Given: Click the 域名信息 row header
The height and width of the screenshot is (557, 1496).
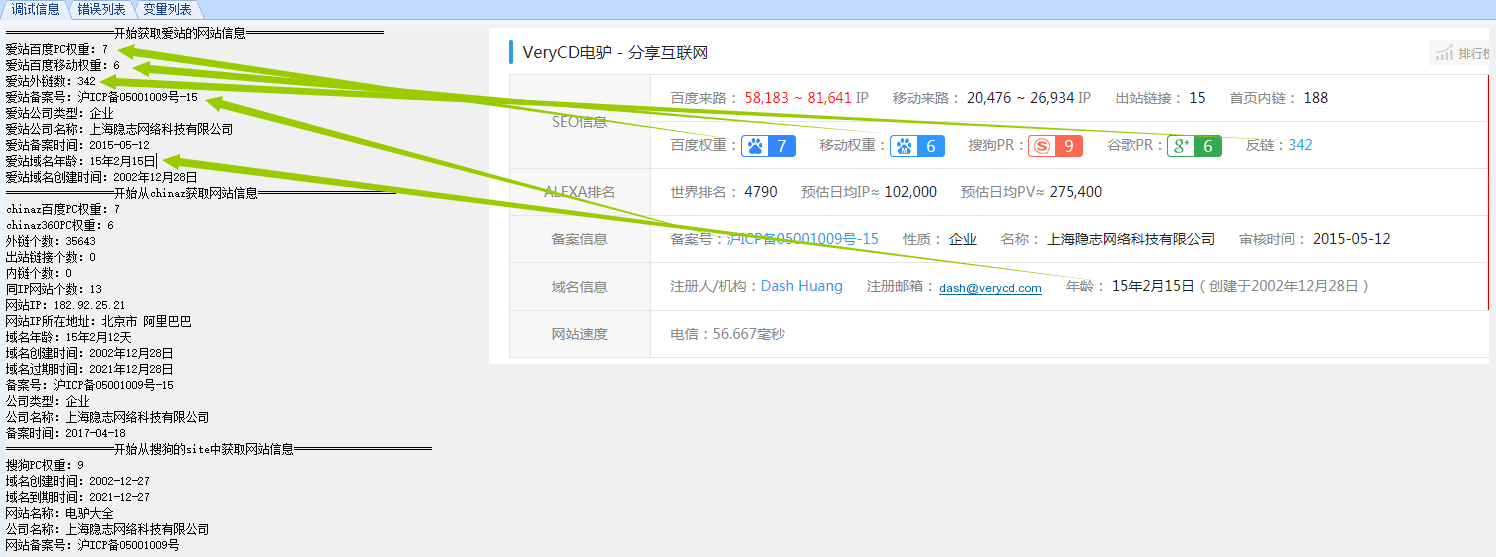Looking at the screenshot, I should click(579, 286).
